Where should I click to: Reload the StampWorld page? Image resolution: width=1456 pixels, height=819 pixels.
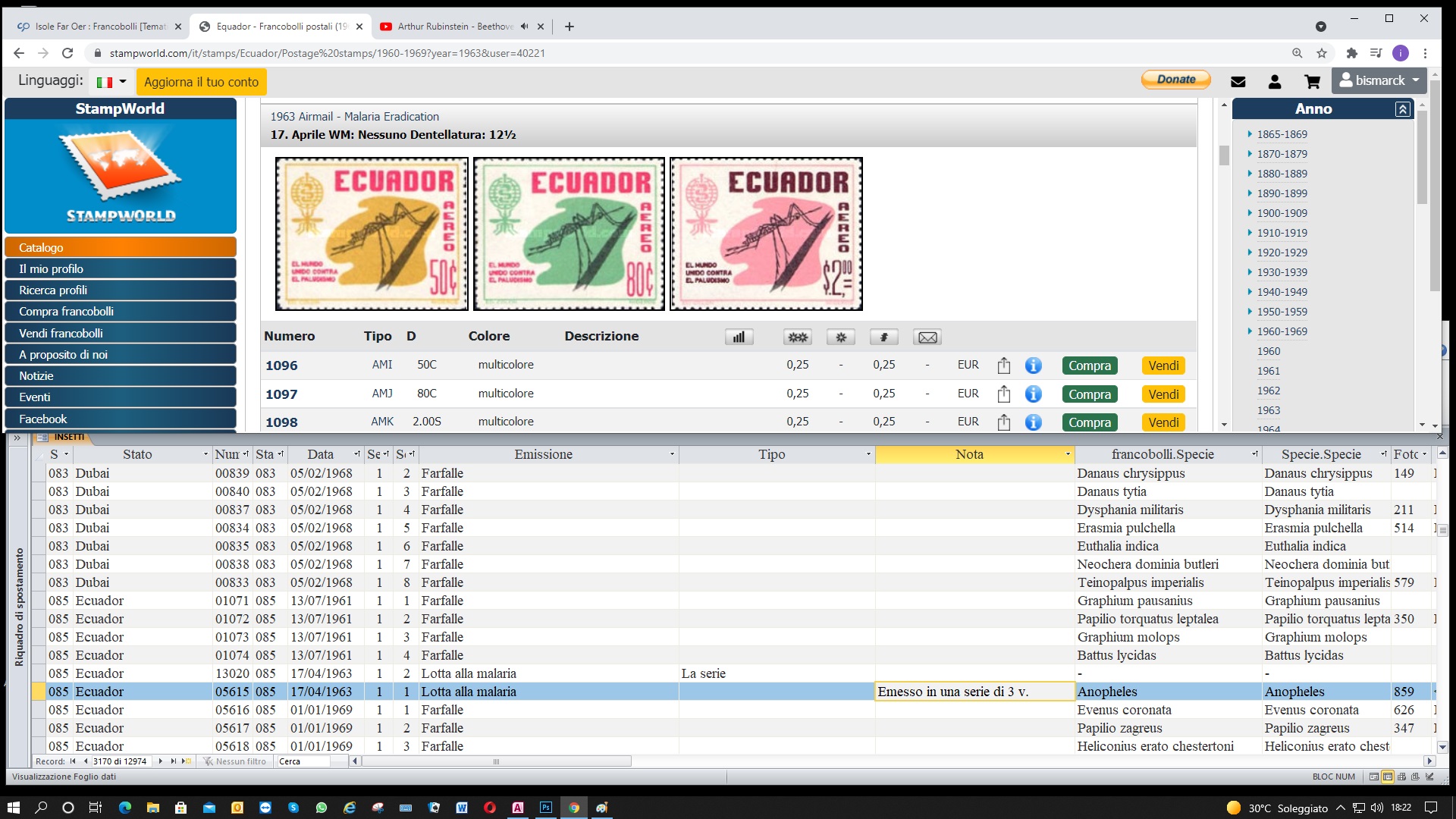click(67, 53)
